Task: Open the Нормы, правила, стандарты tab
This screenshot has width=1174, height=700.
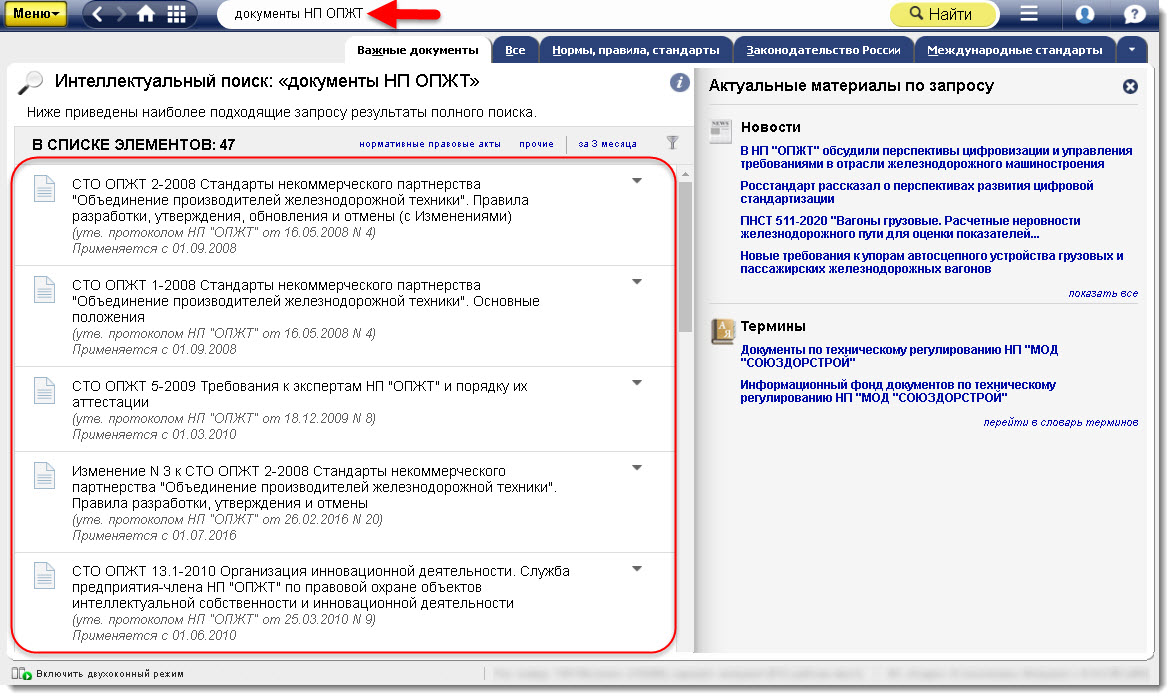Action: click(636, 50)
